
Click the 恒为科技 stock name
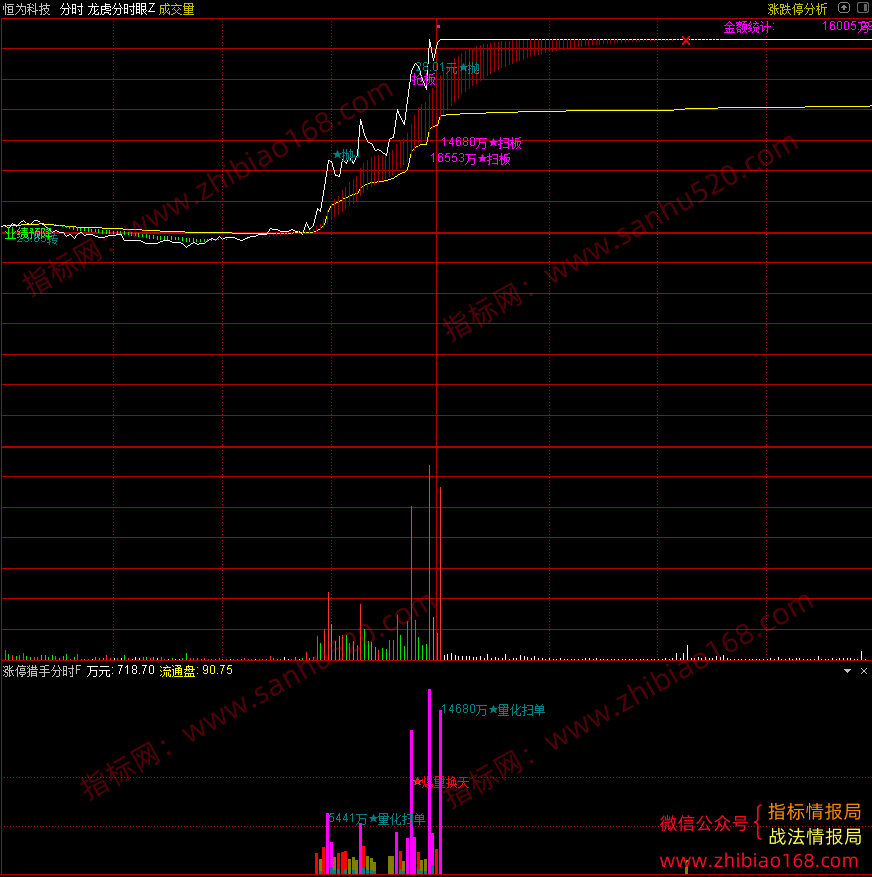[26, 9]
